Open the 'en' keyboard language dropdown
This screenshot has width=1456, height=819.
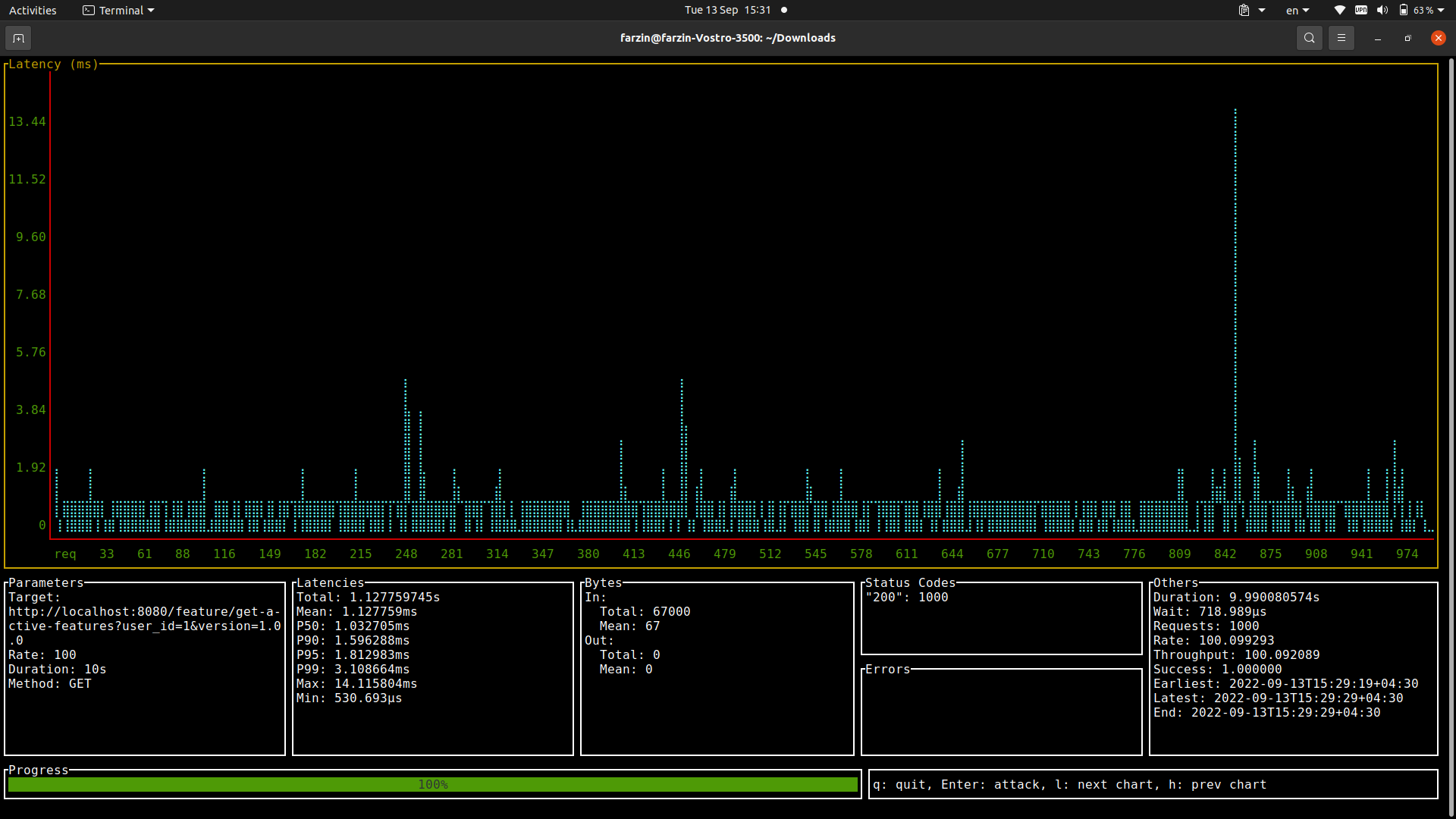click(x=1297, y=11)
